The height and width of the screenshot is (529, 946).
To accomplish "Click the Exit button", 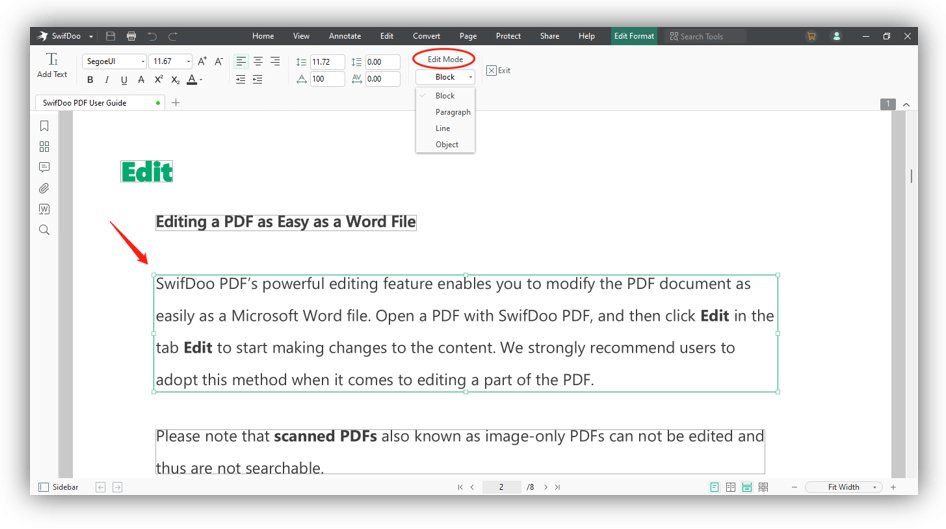I will (498, 71).
